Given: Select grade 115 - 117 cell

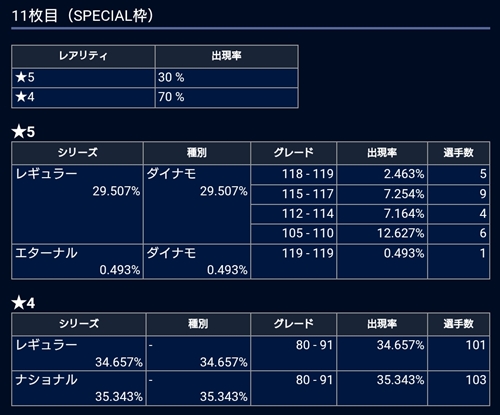Looking at the screenshot, I should [x=294, y=194].
